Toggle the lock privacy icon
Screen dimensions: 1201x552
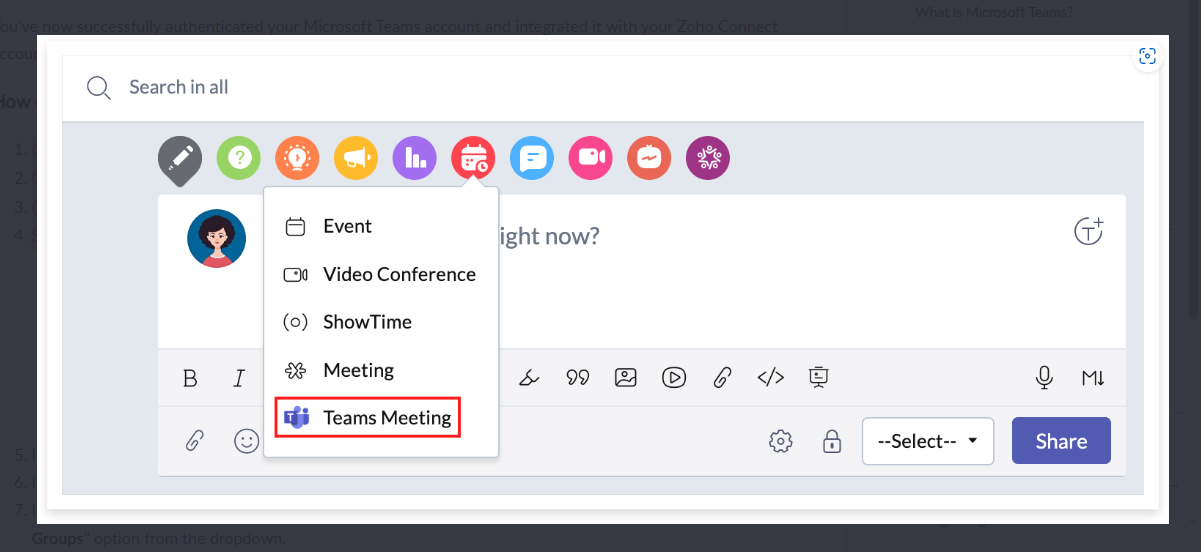point(832,441)
